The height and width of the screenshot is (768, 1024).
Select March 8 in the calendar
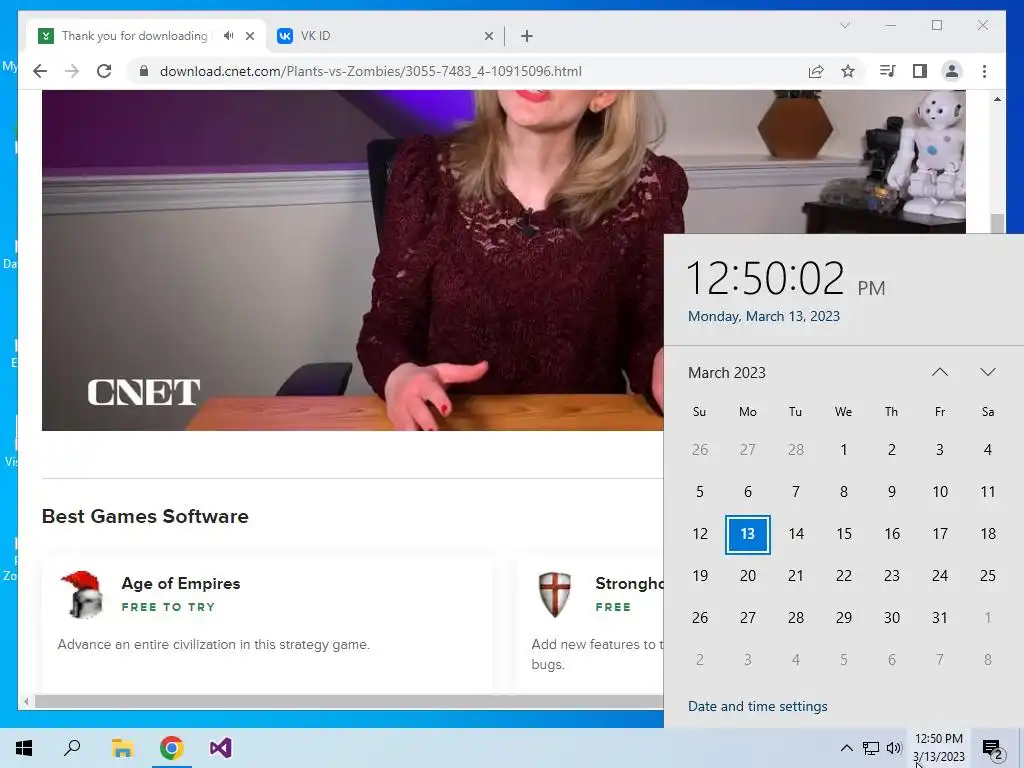pos(844,492)
